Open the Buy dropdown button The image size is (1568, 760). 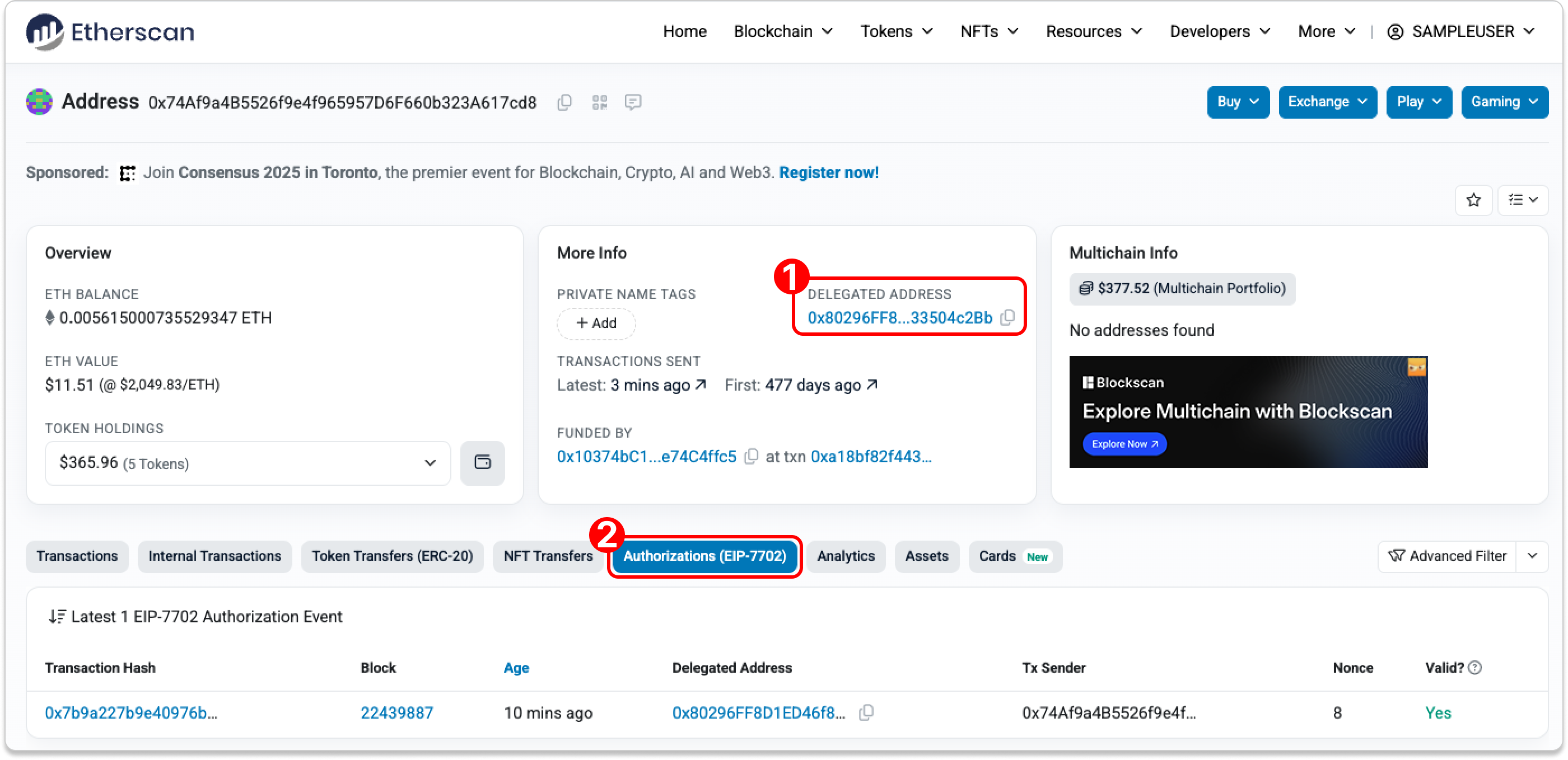[1238, 102]
